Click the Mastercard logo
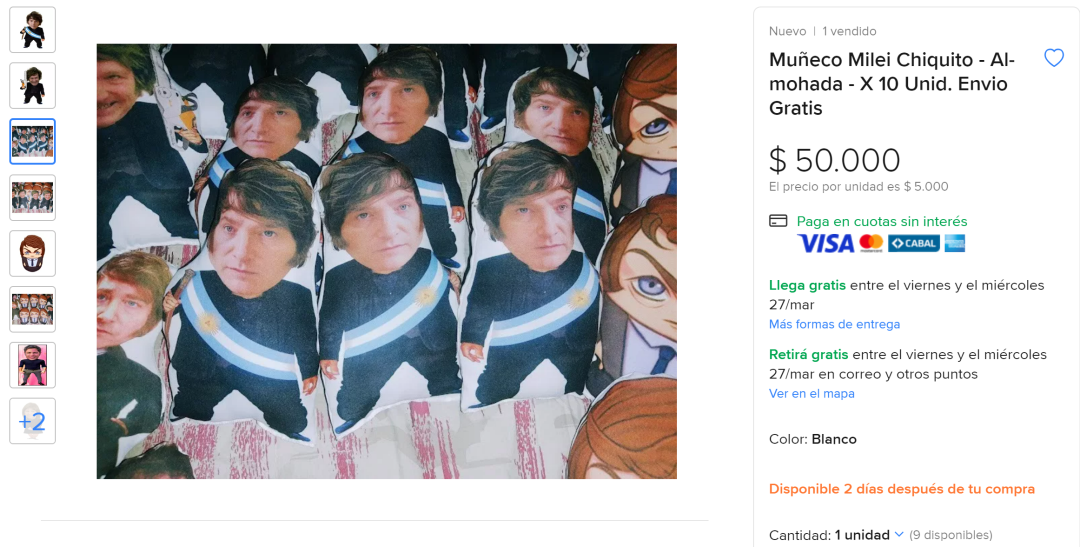 coord(871,243)
